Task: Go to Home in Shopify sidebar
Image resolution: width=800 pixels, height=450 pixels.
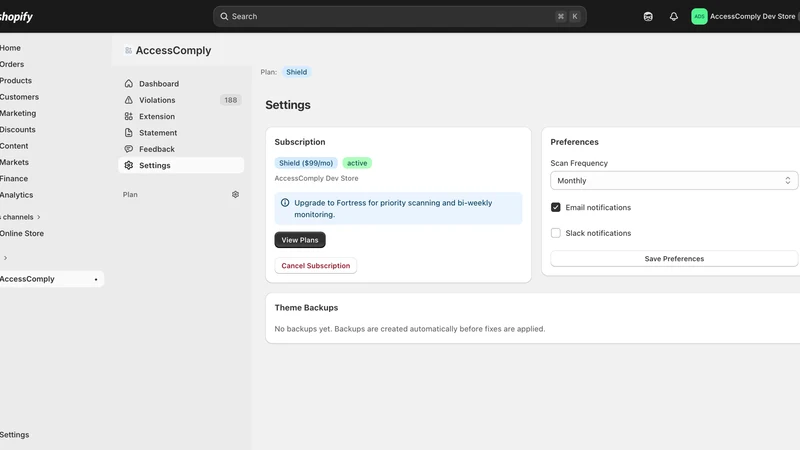Action: pyautogui.click(x=10, y=48)
